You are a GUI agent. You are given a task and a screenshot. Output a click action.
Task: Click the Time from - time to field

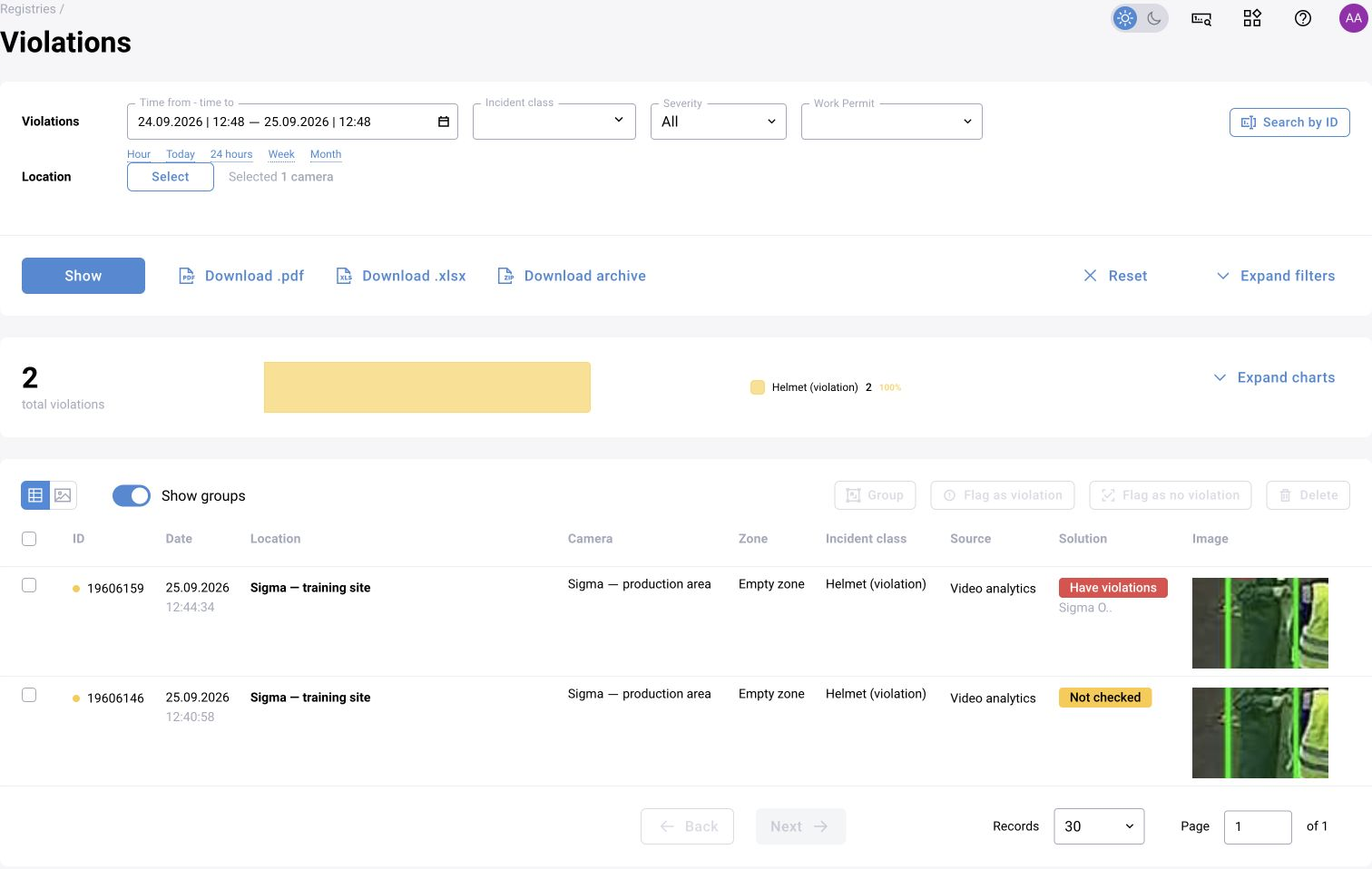(292, 122)
